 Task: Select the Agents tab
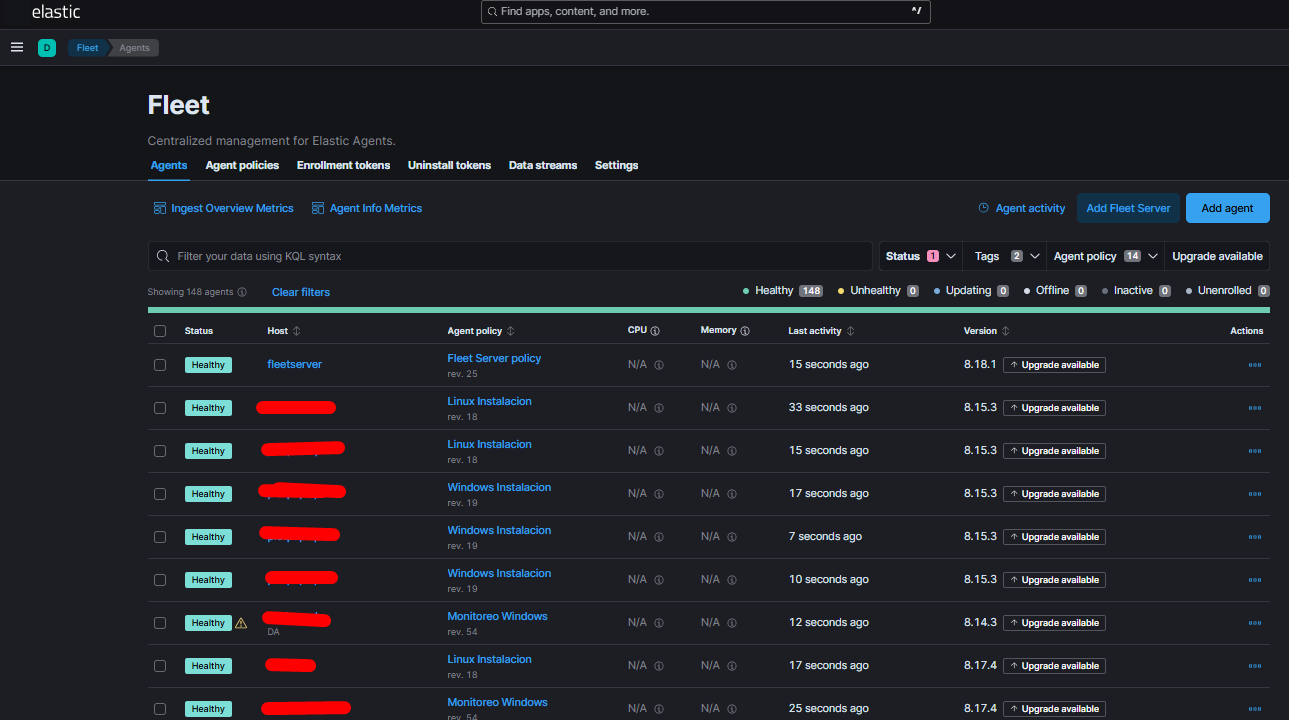169,165
